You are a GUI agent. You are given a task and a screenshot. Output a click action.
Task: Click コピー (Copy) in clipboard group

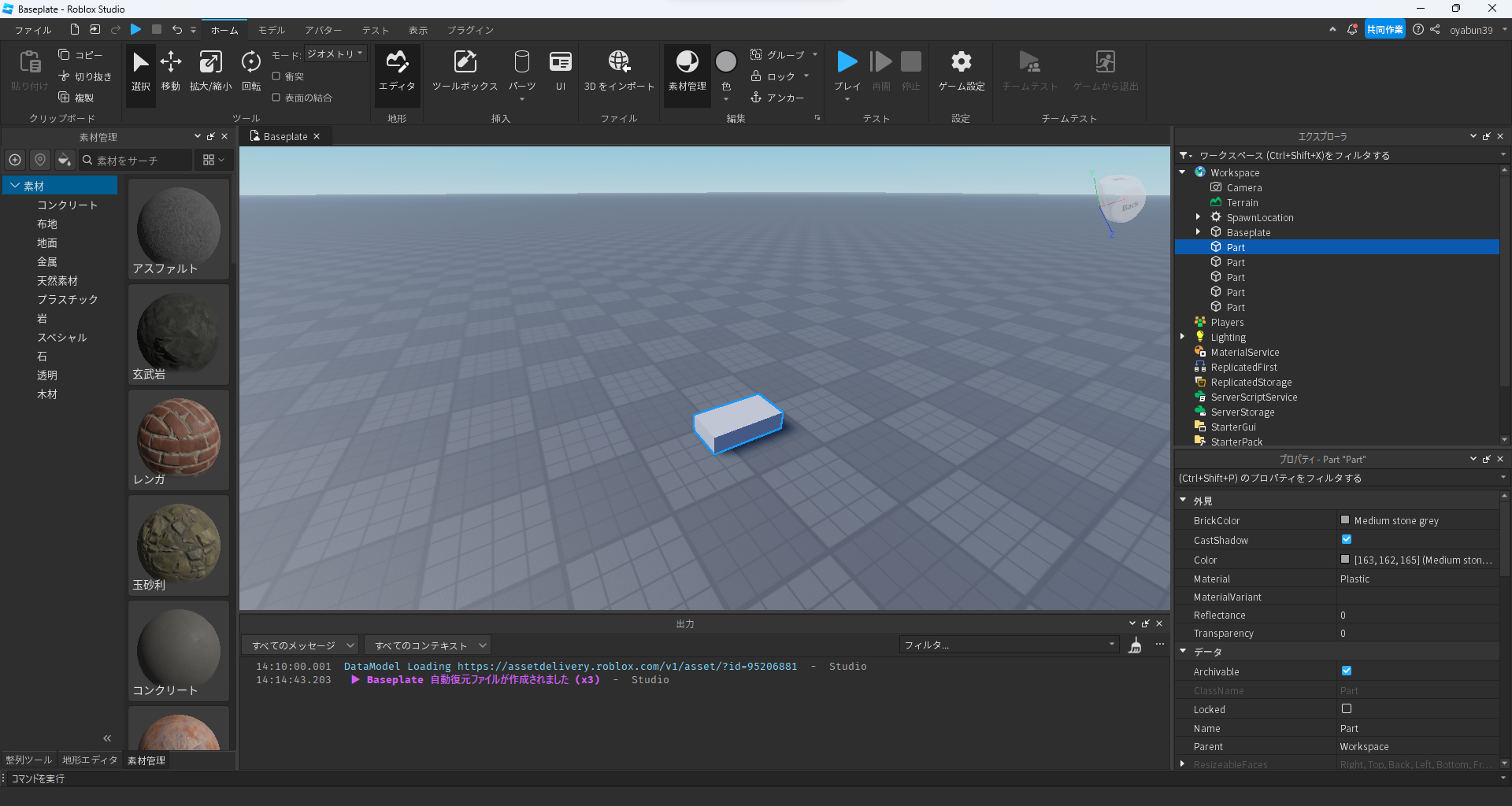80,55
